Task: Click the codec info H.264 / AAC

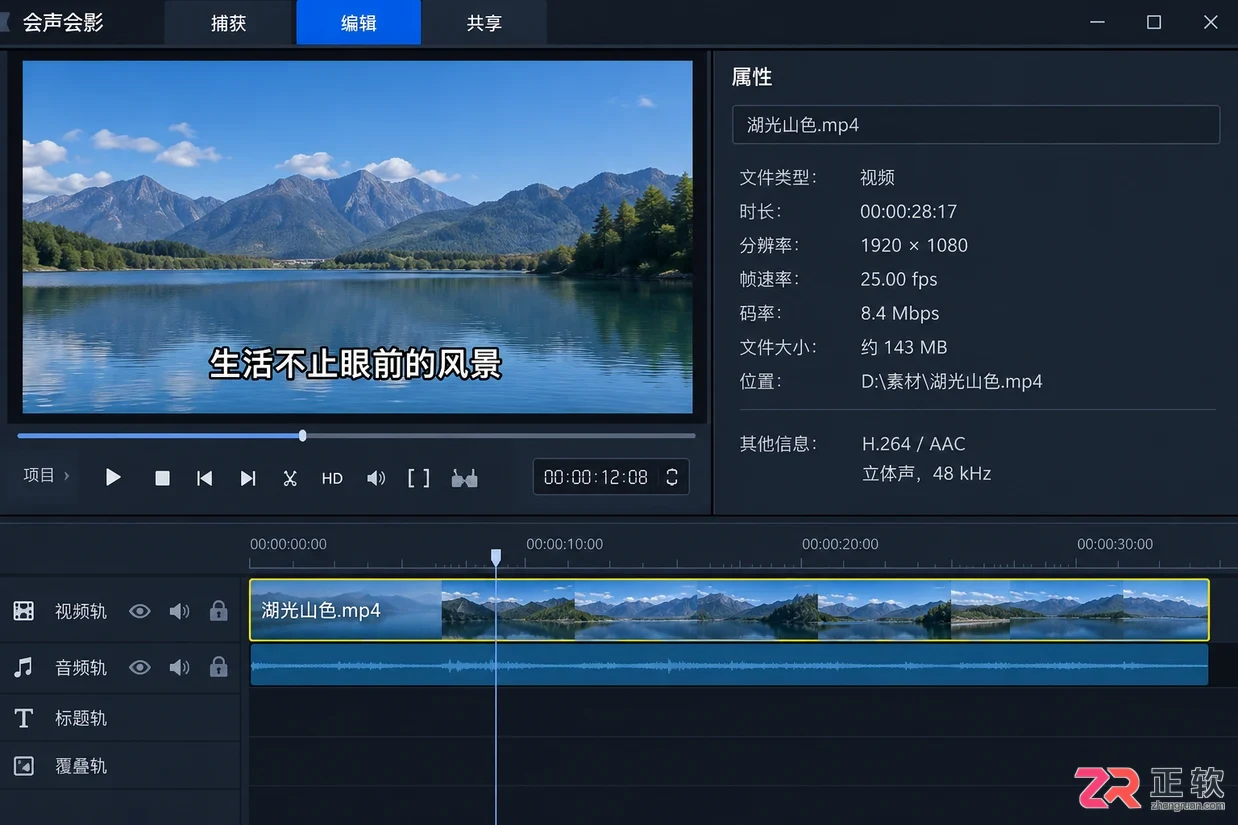Action: 914,444
